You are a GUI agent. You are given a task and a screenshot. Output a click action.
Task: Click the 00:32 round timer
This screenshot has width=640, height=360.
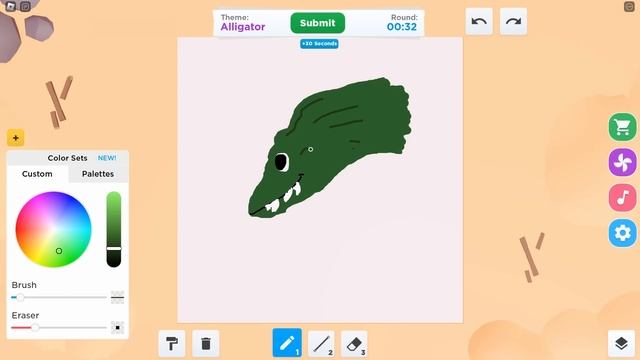point(402,27)
